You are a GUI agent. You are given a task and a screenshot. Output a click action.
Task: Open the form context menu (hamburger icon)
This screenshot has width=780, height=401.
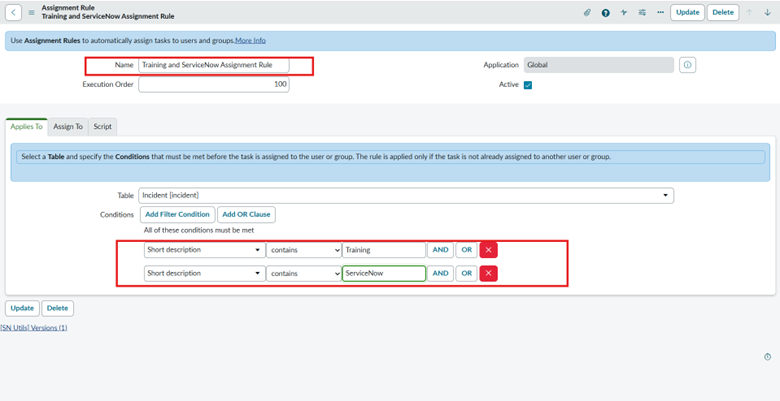click(31, 12)
